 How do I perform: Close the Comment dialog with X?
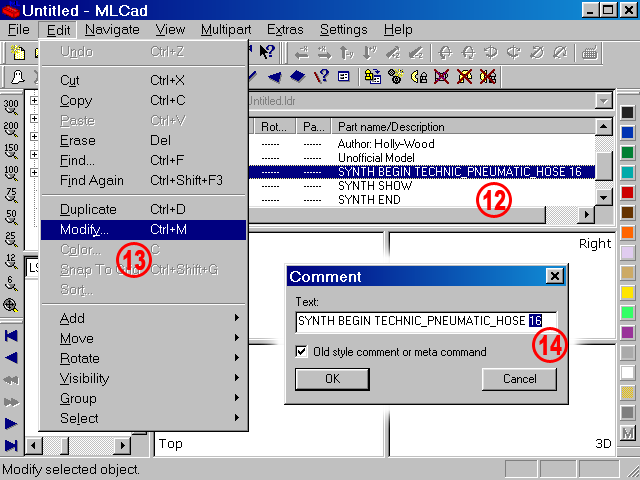pos(554,276)
